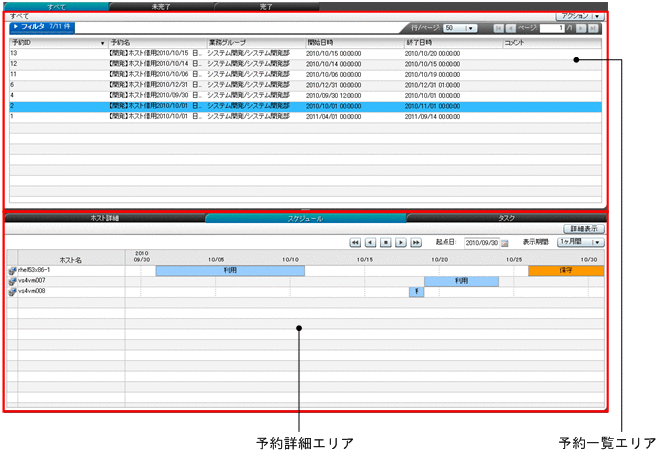Open the スケジュール tab
660x455 pixels.
coord(306,218)
